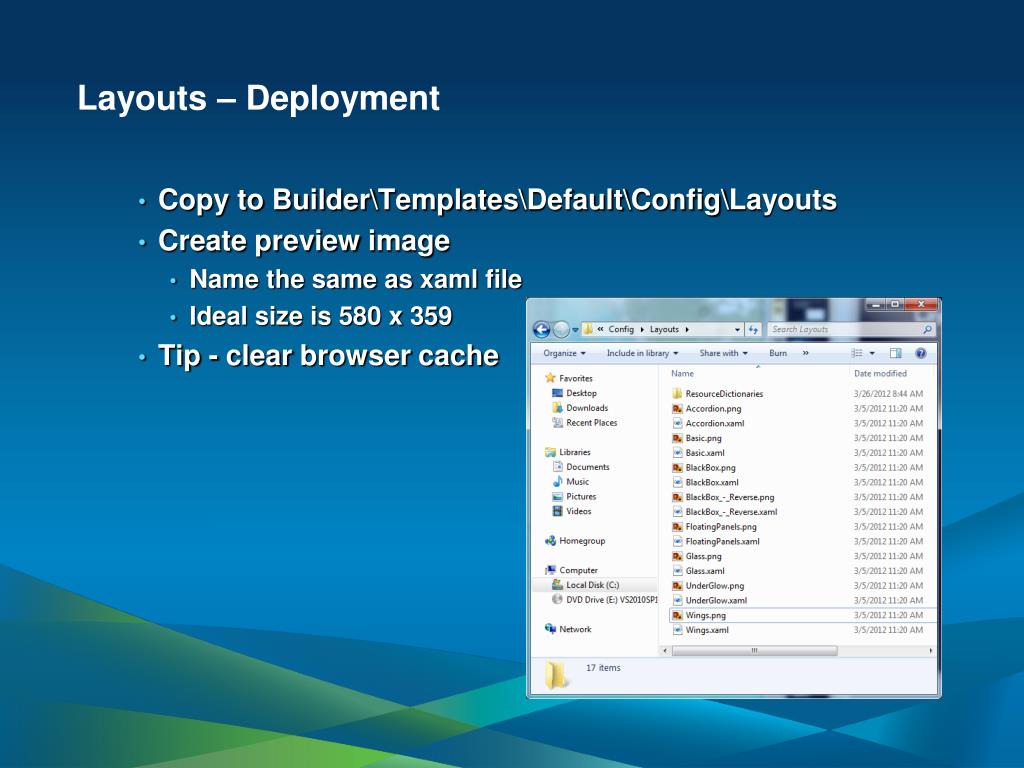Click the Forward navigation arrow

[x=561, y=330]
